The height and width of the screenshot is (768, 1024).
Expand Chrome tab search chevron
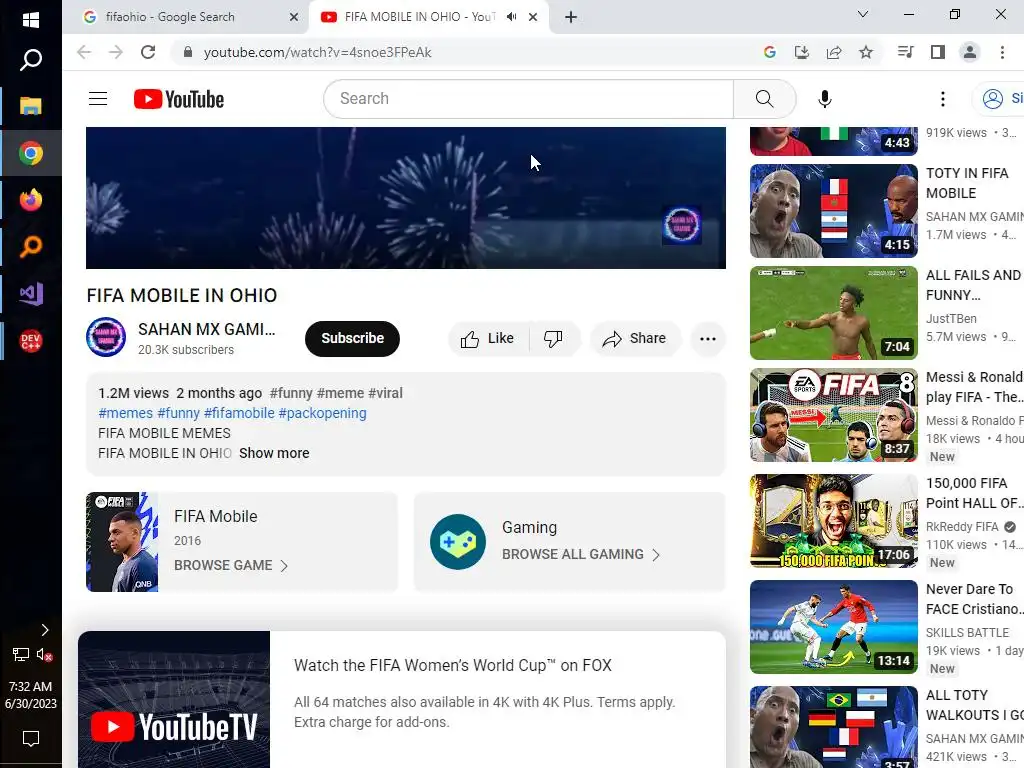[863, 14]
